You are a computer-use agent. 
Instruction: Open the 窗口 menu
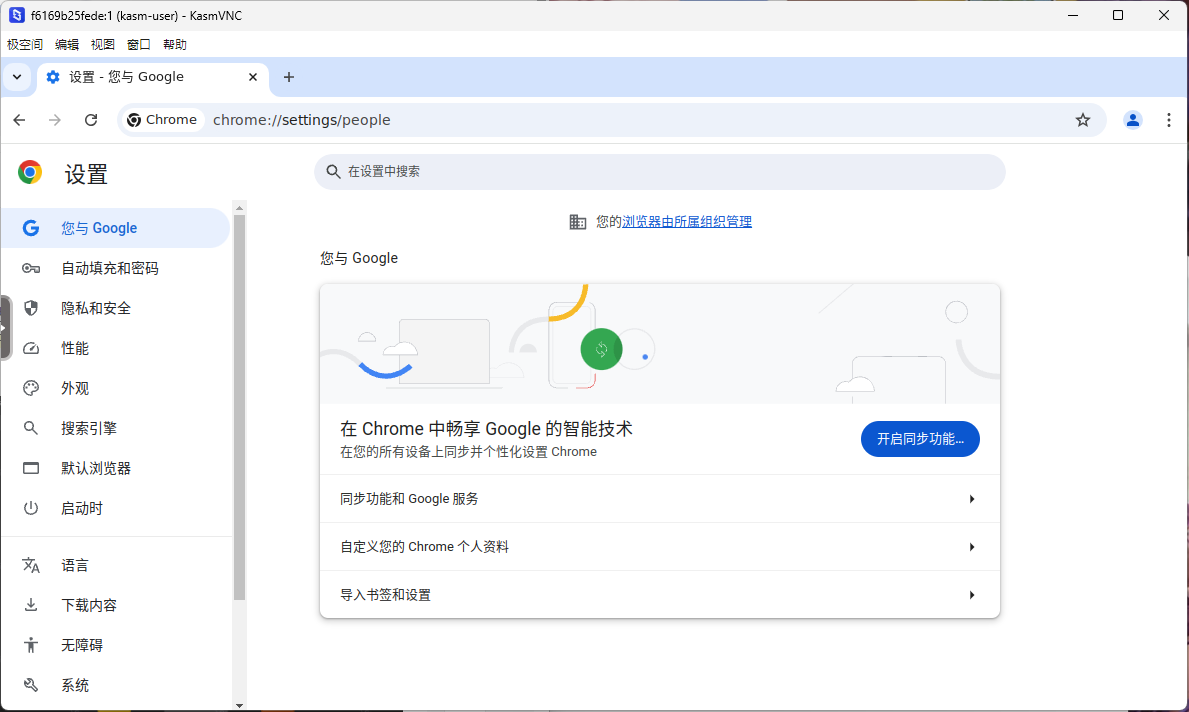[139, 45]
